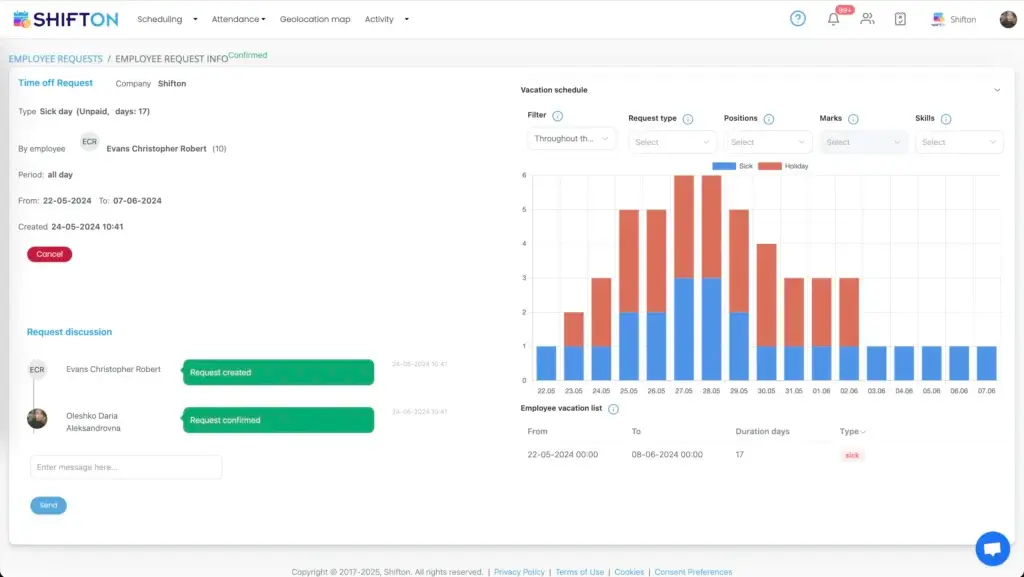Click info icon next to Request type
Screen dimensions: 1024x577
pyautogui.click(x=688, y=119)
